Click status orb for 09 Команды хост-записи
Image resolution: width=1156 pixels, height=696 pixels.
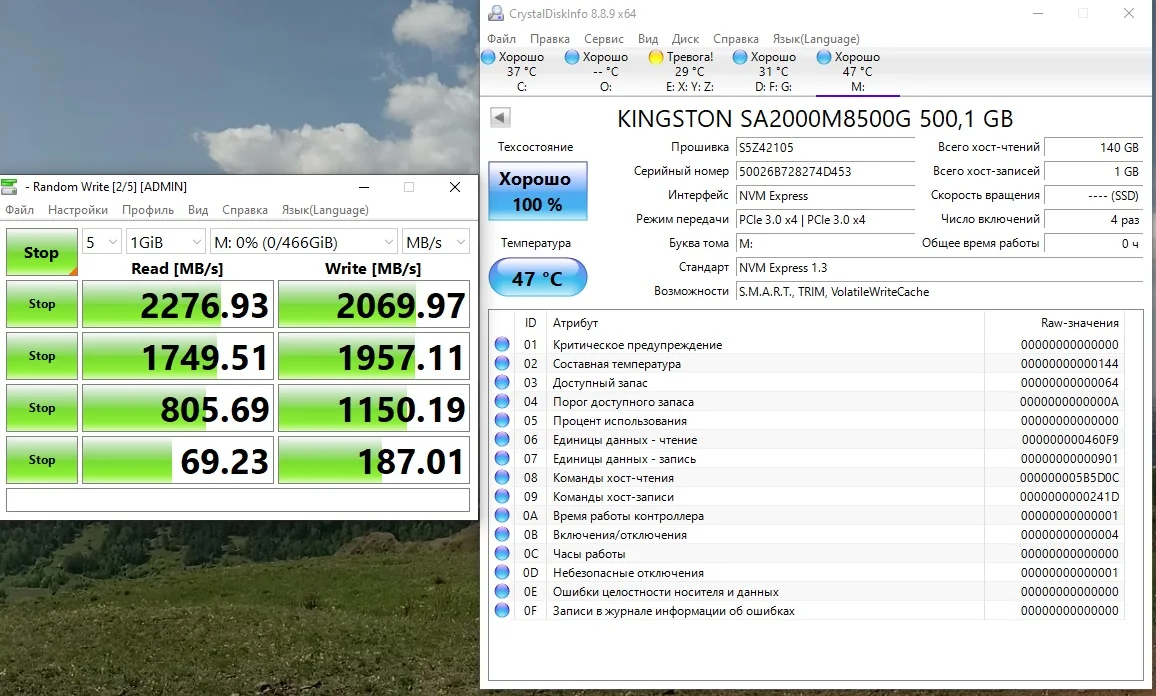pos(502,497)
